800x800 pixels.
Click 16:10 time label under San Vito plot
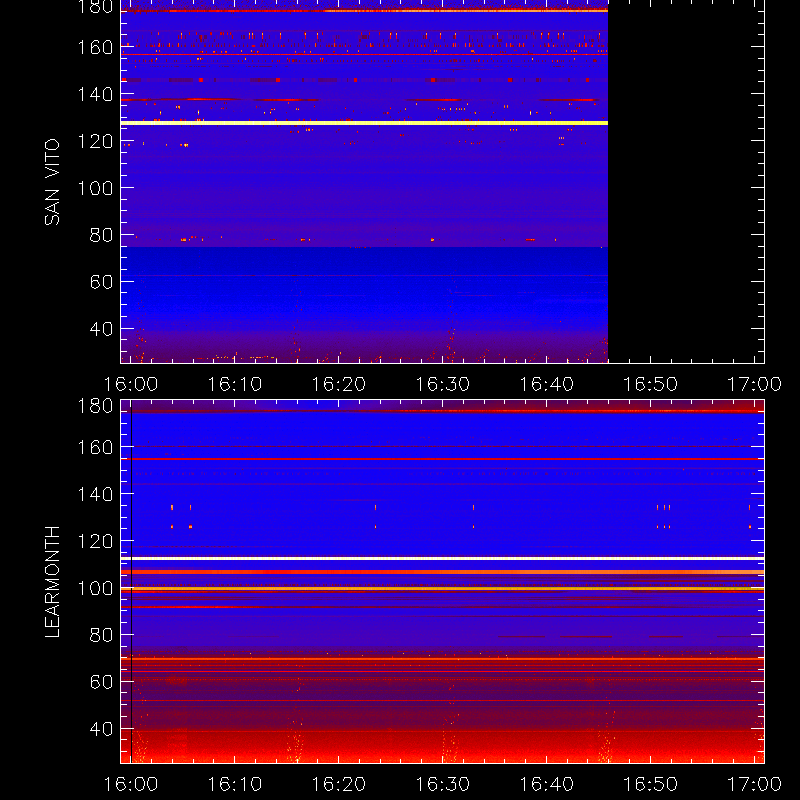(x=235, y=384)
